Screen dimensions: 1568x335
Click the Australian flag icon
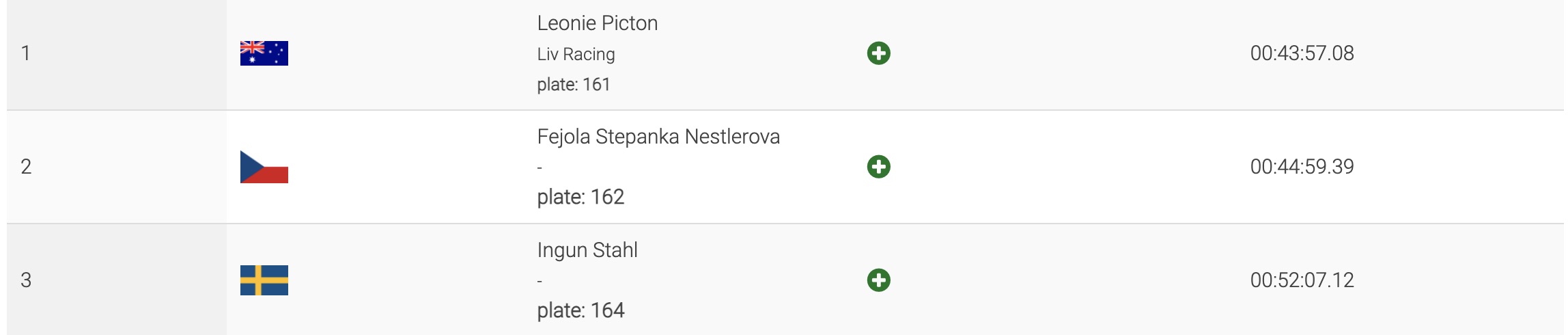tap(264, 53)
